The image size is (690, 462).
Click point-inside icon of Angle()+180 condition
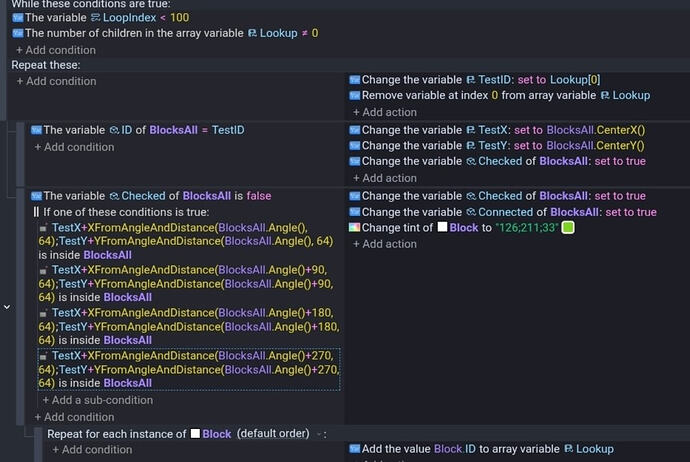point(43,313)
